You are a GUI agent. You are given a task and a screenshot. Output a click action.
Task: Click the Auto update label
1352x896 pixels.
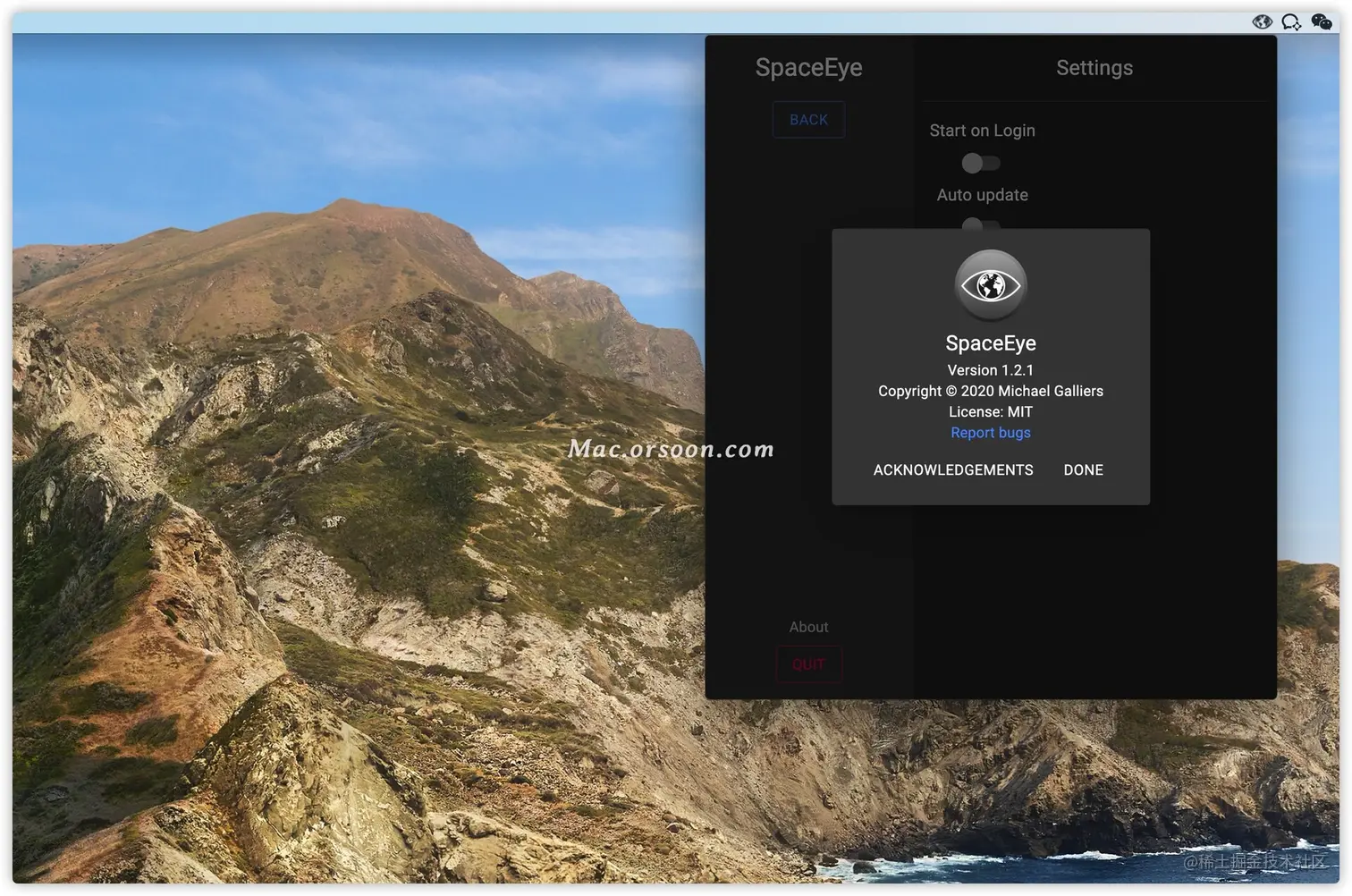(x=982, y=195)
